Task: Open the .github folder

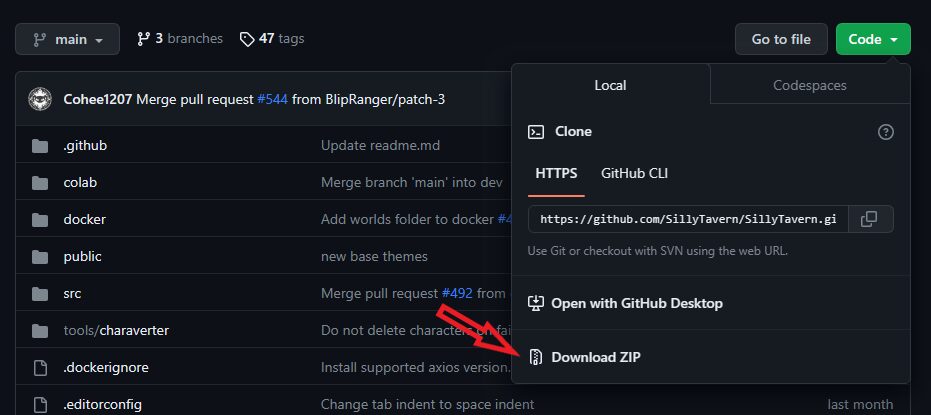Action: tap(85, 145)
